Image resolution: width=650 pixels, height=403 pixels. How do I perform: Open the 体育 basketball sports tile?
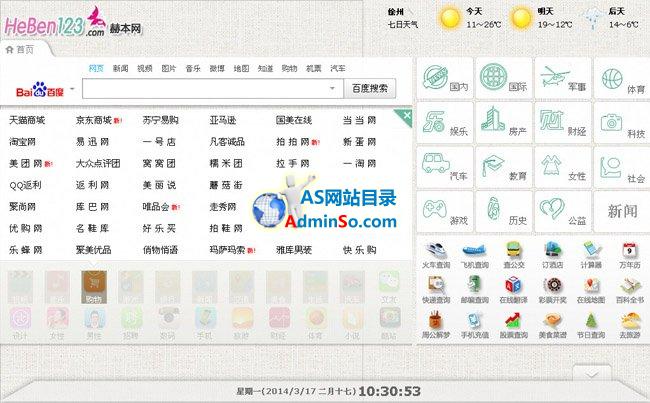coord(622,78)
